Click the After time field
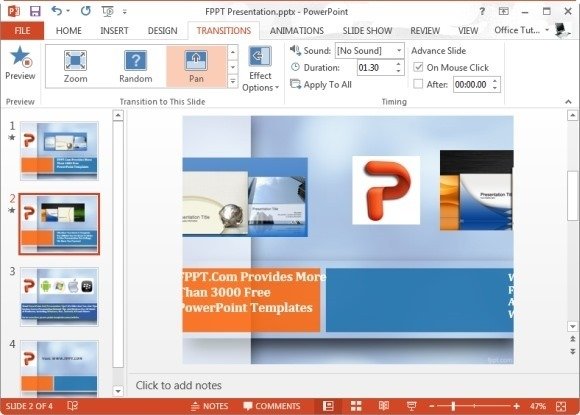580x415 pixels. [x=472, y=85]
